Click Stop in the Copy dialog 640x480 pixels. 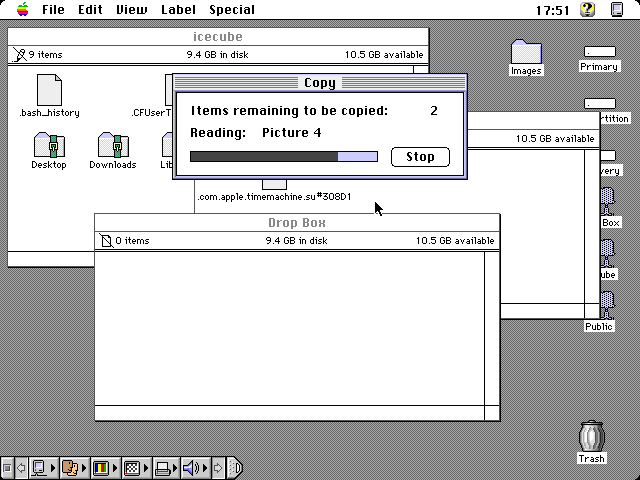420,157
